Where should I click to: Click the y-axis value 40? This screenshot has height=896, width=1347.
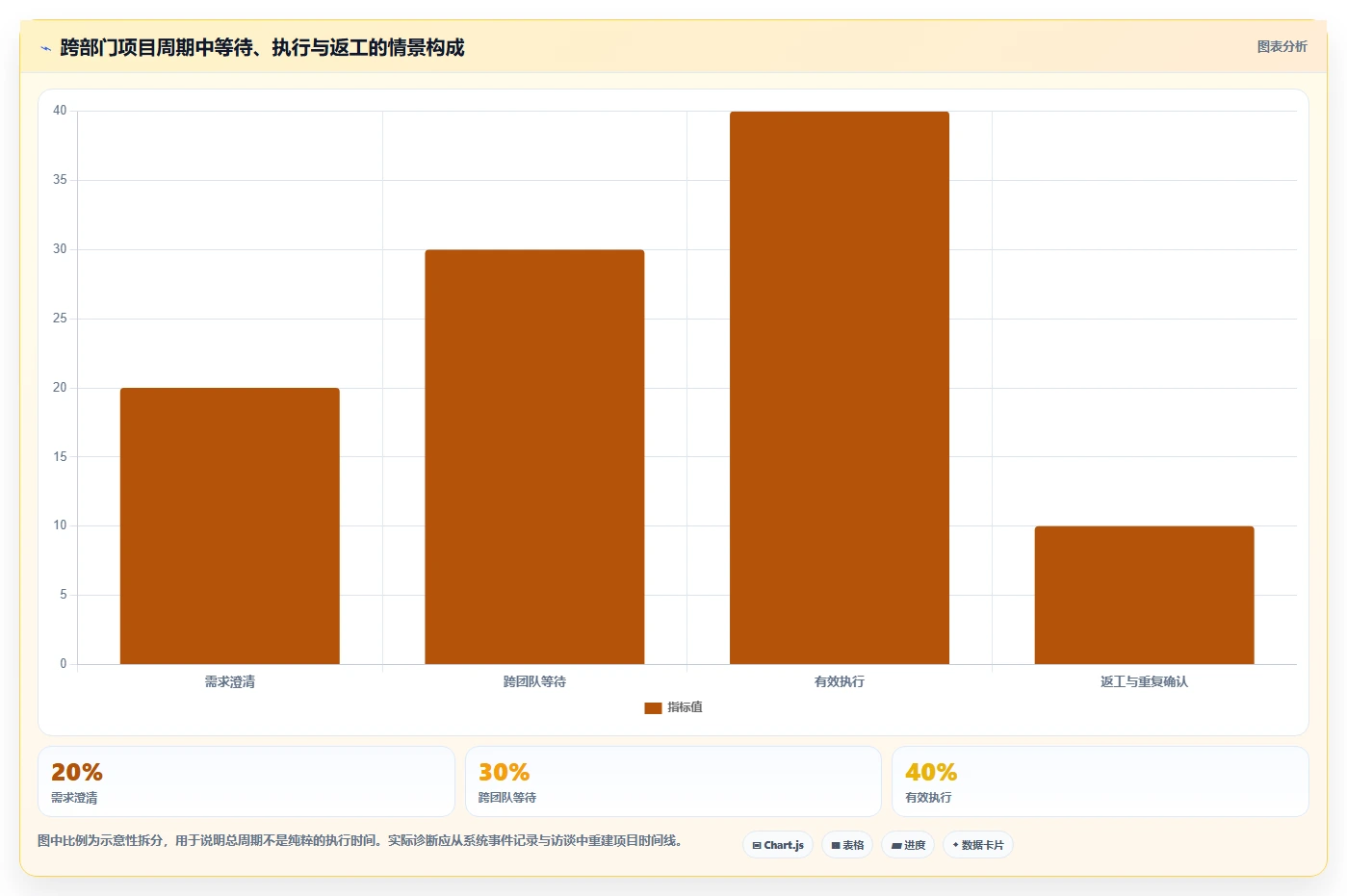[x=60, y=111]
